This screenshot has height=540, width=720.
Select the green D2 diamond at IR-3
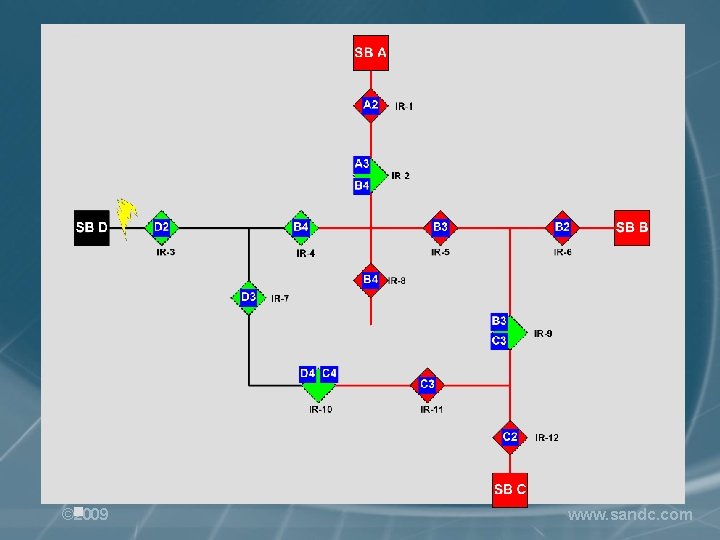[162, 228]
